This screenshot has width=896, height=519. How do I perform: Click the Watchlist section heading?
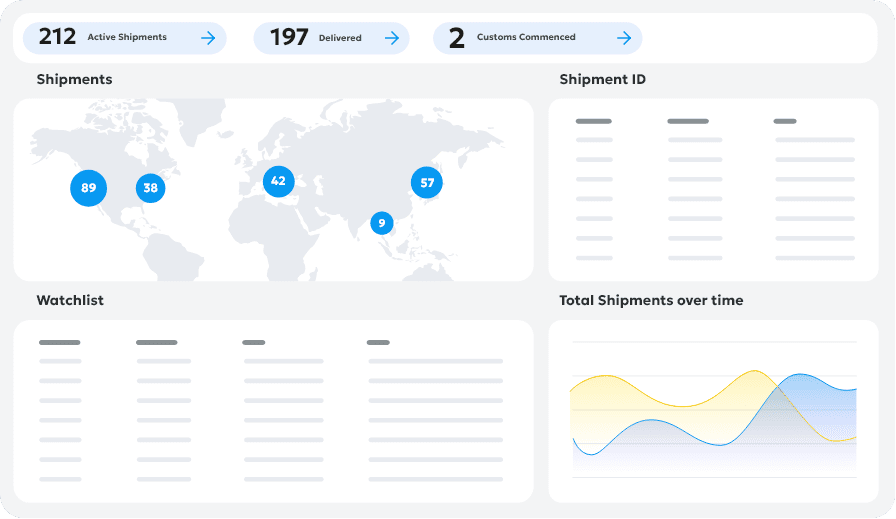[70, 300]
